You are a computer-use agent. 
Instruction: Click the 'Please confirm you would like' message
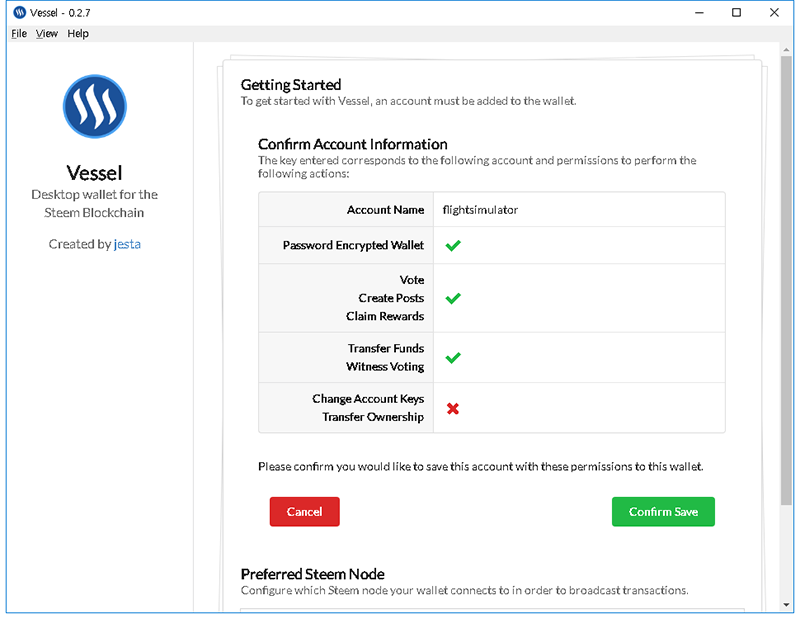(481, 466)
